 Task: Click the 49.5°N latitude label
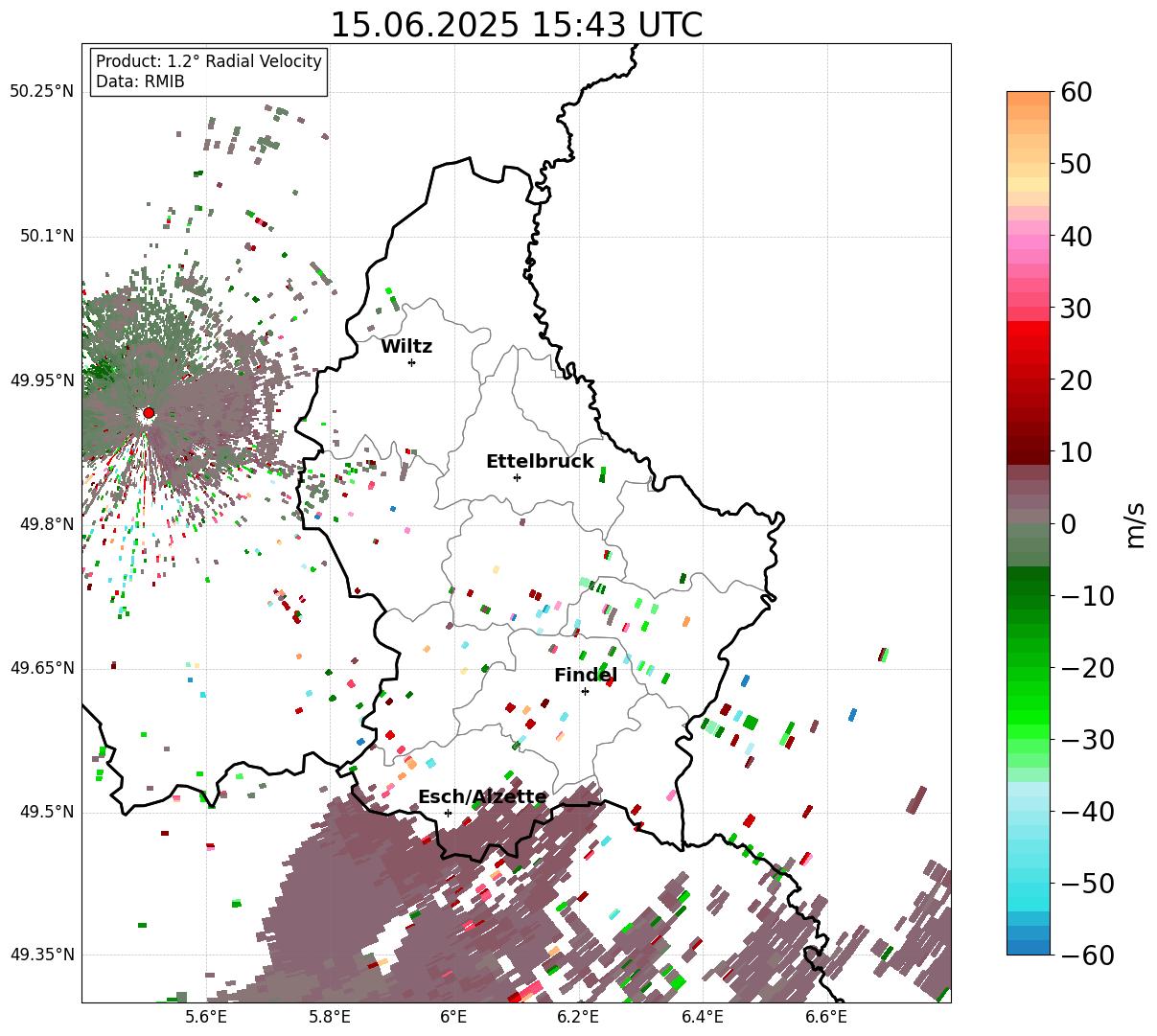click(46, 812)
